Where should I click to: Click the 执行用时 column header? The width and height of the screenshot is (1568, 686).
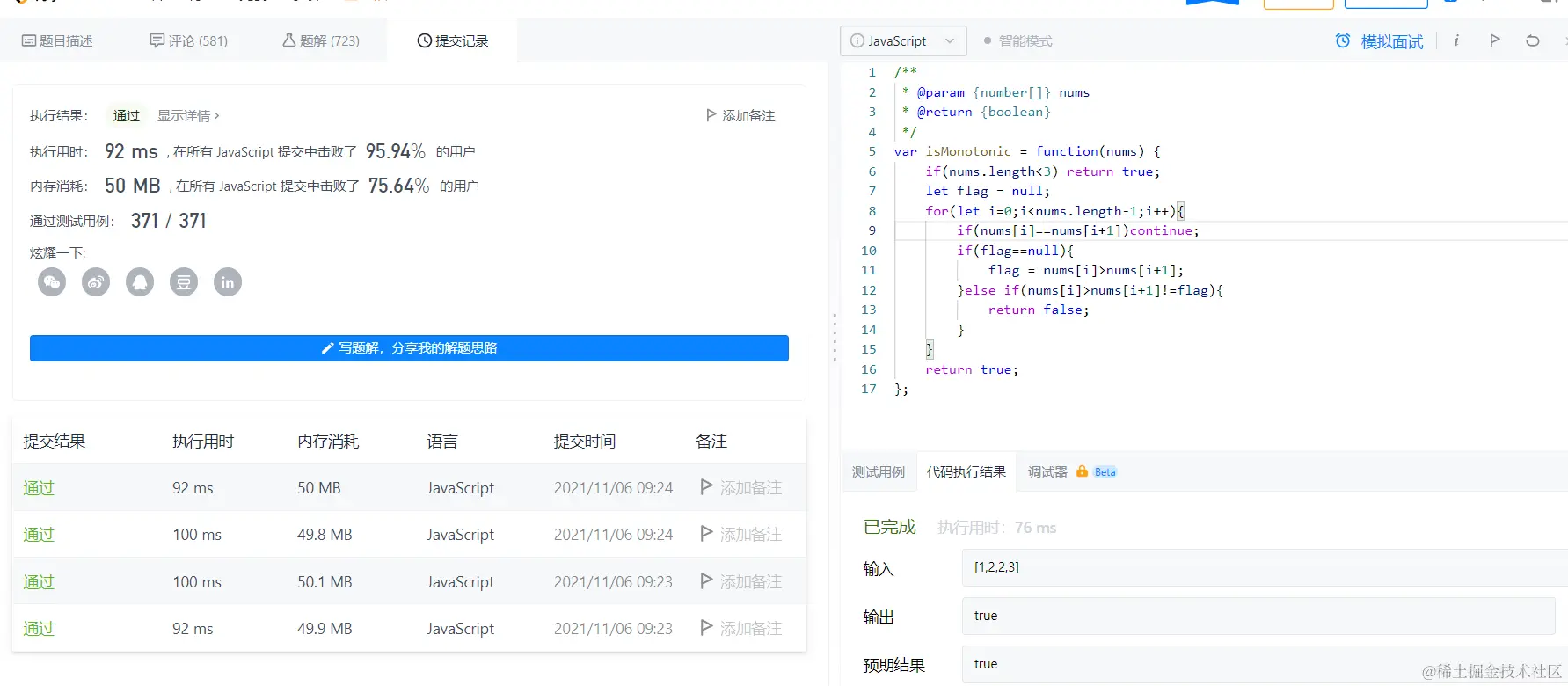pyautogui.click(x=203, y=442)
